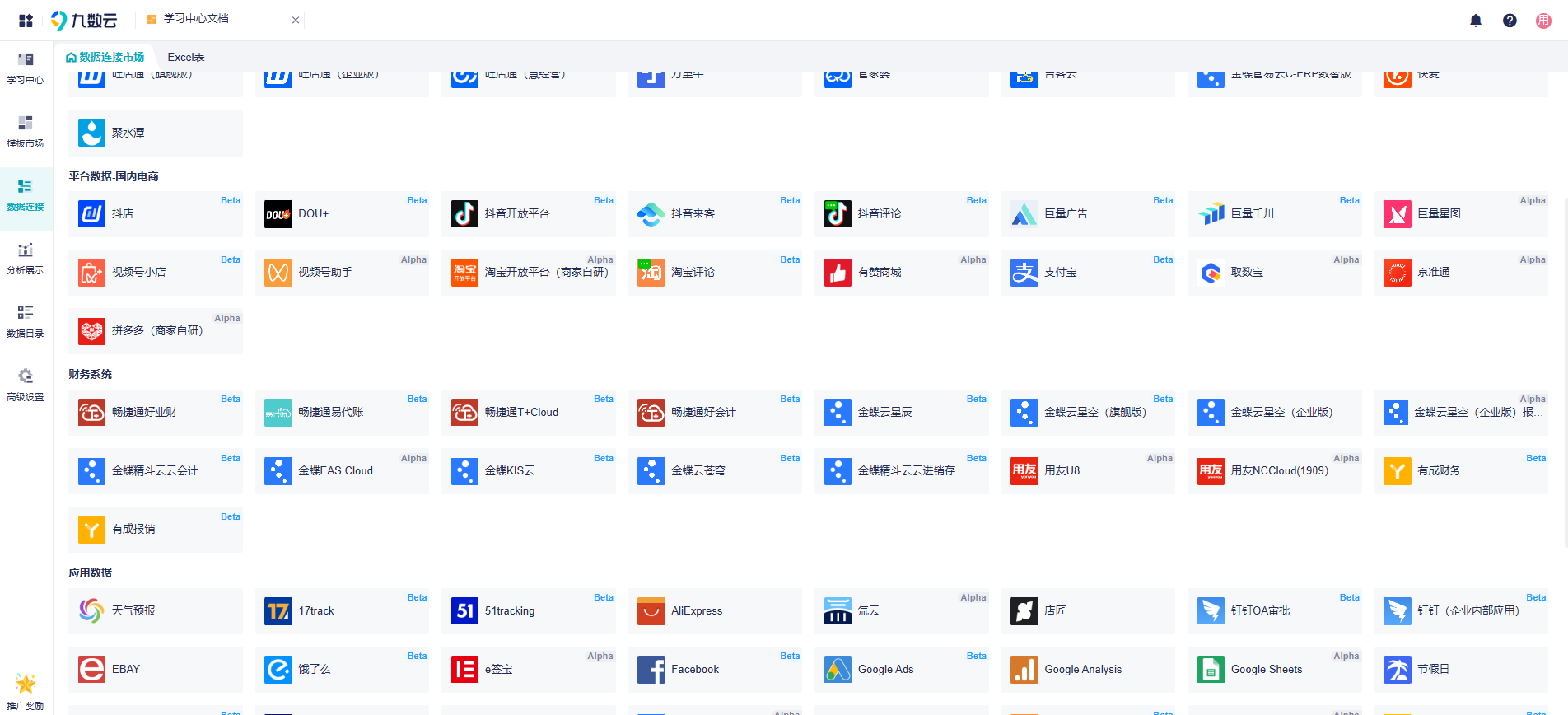Viewport: 1568px width, 715px height.
Task: Choose 巨量广告 connector icon
Action: pyautogui.click(x=1024, y=213)
